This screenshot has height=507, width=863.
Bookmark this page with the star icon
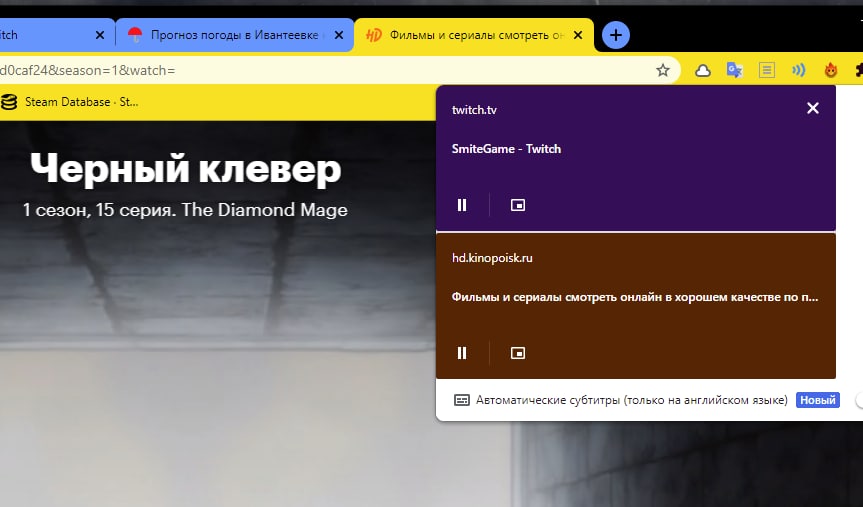(x=663, y=70)
